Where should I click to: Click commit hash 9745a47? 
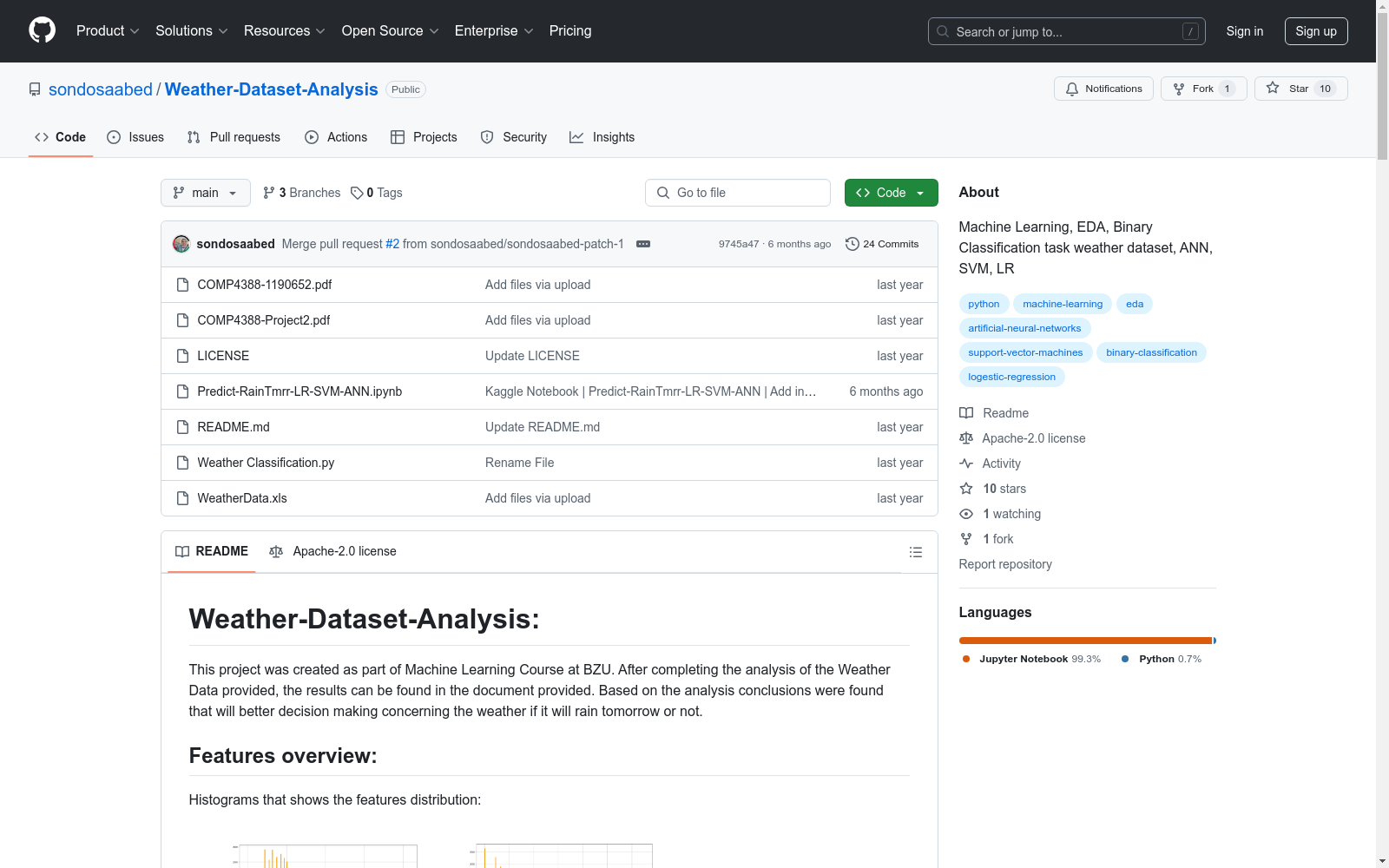pyautogui.click(x=739, y=244)
